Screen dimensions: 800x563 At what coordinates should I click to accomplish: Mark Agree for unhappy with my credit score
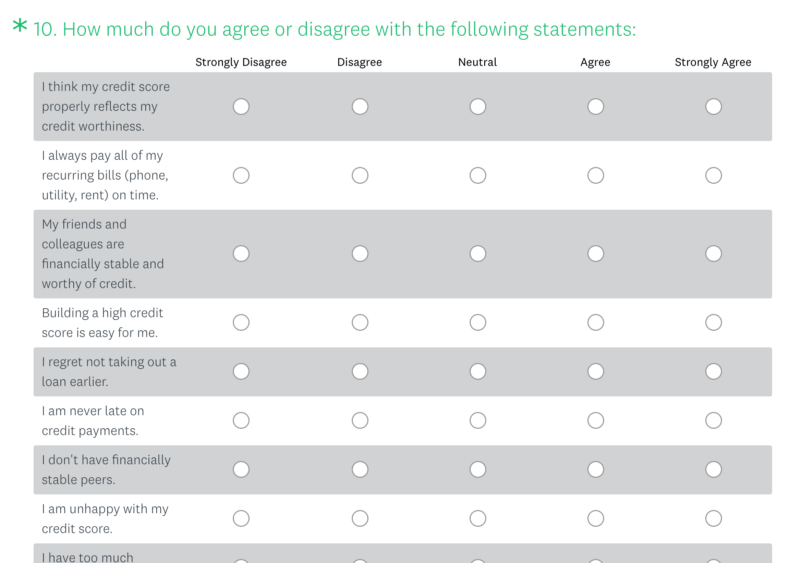pos(595,519)
